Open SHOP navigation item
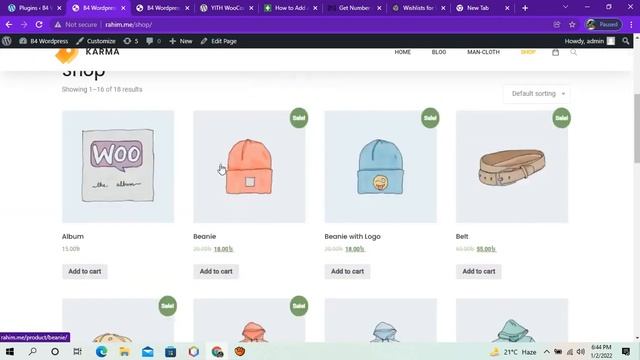This screenshot has width=640, height=360. tap(528, 52)
